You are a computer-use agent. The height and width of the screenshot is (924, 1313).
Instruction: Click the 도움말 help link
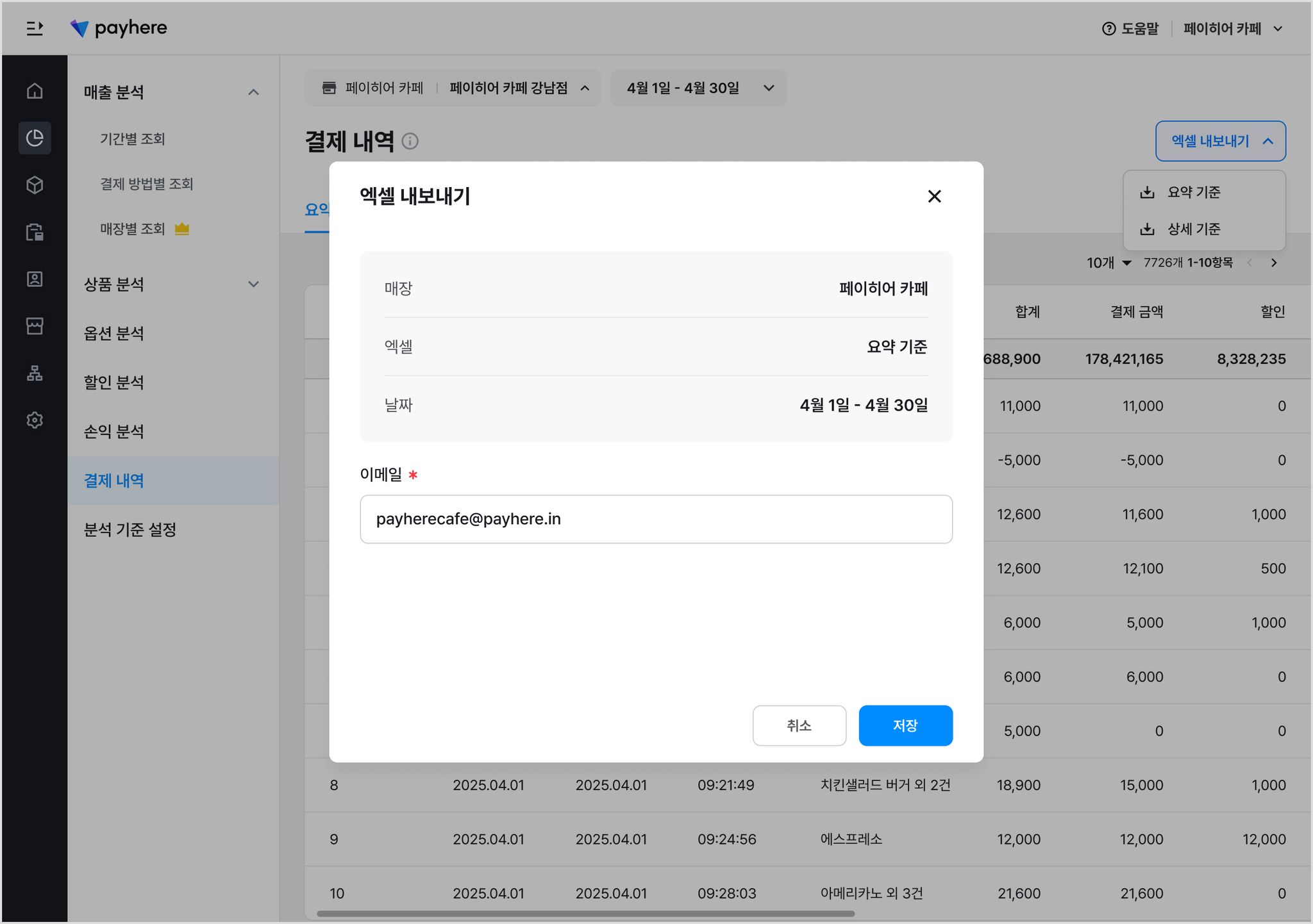[x=1130, y=29]
